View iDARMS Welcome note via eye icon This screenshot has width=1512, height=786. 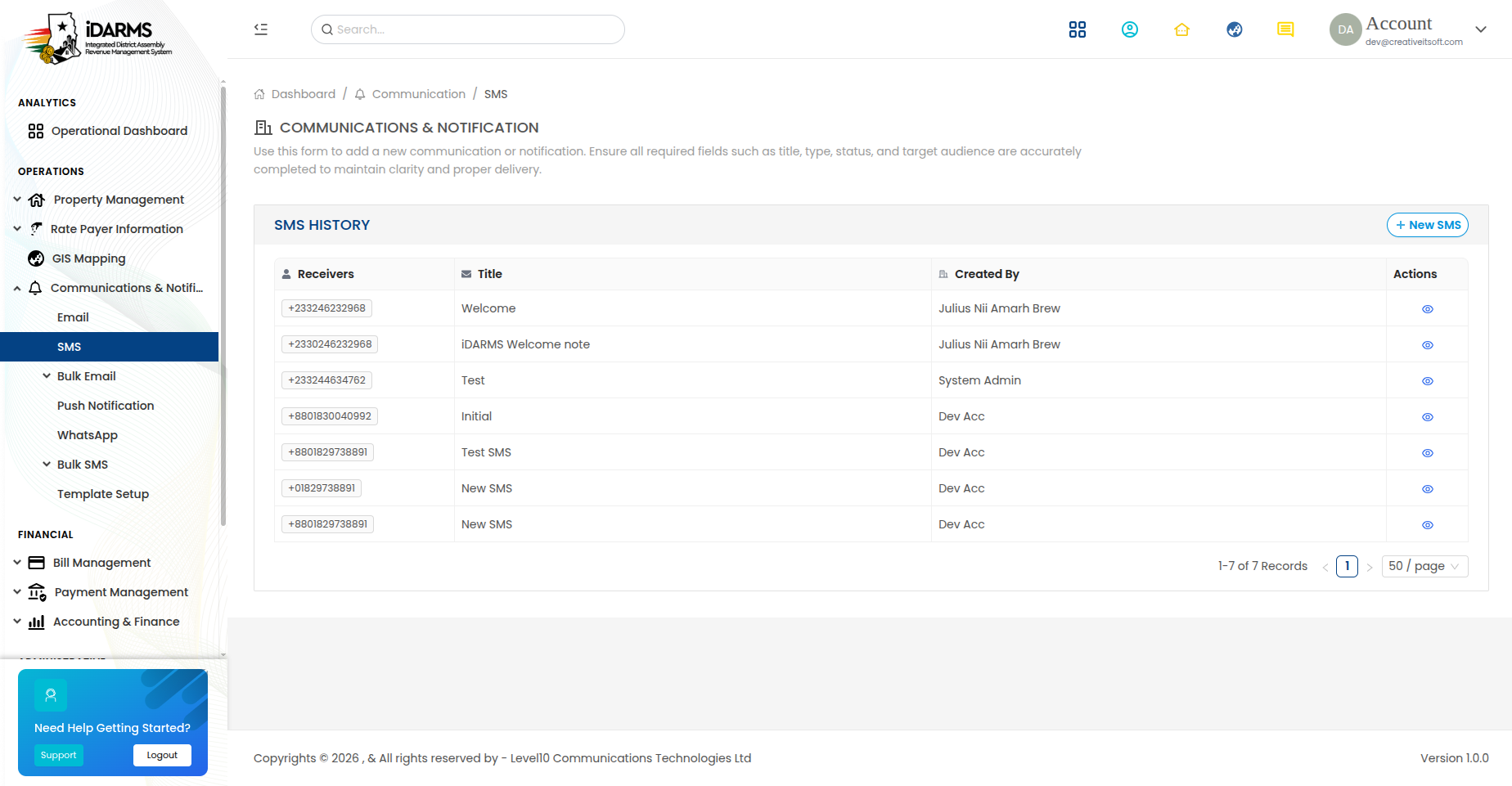click(1428, 345)
